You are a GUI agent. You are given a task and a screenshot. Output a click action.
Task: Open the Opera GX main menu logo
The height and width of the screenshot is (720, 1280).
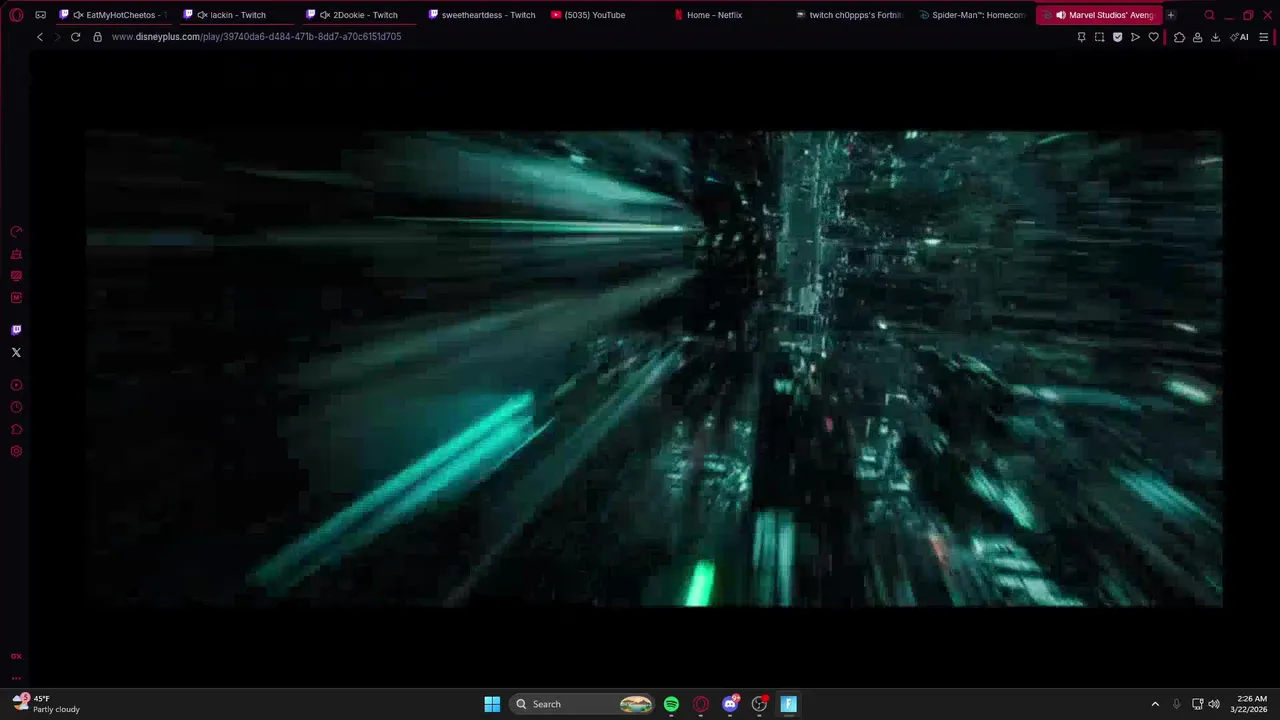(16, 15)
